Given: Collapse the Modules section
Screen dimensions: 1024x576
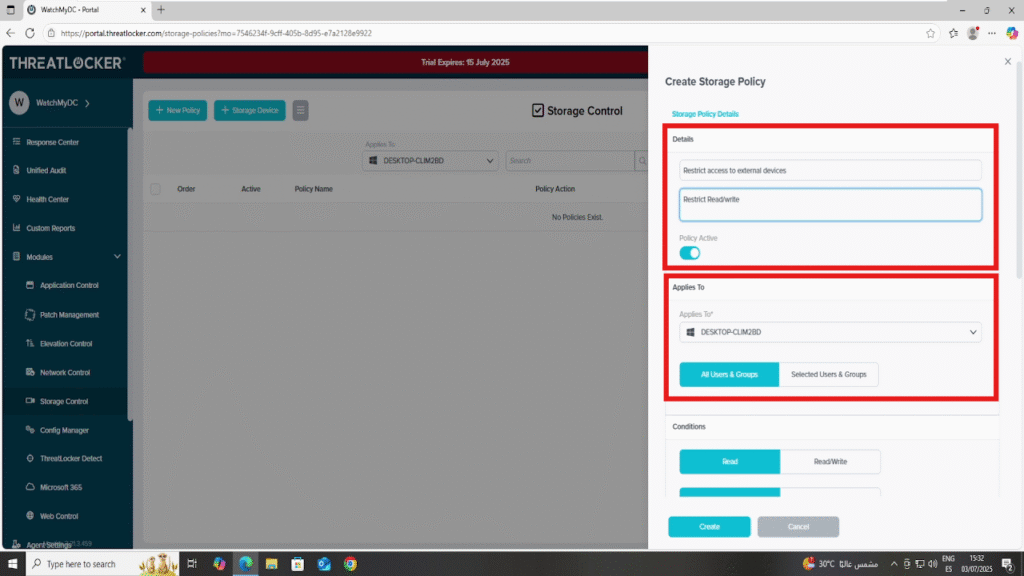Looking at the screenshot, I should point(117,257).
